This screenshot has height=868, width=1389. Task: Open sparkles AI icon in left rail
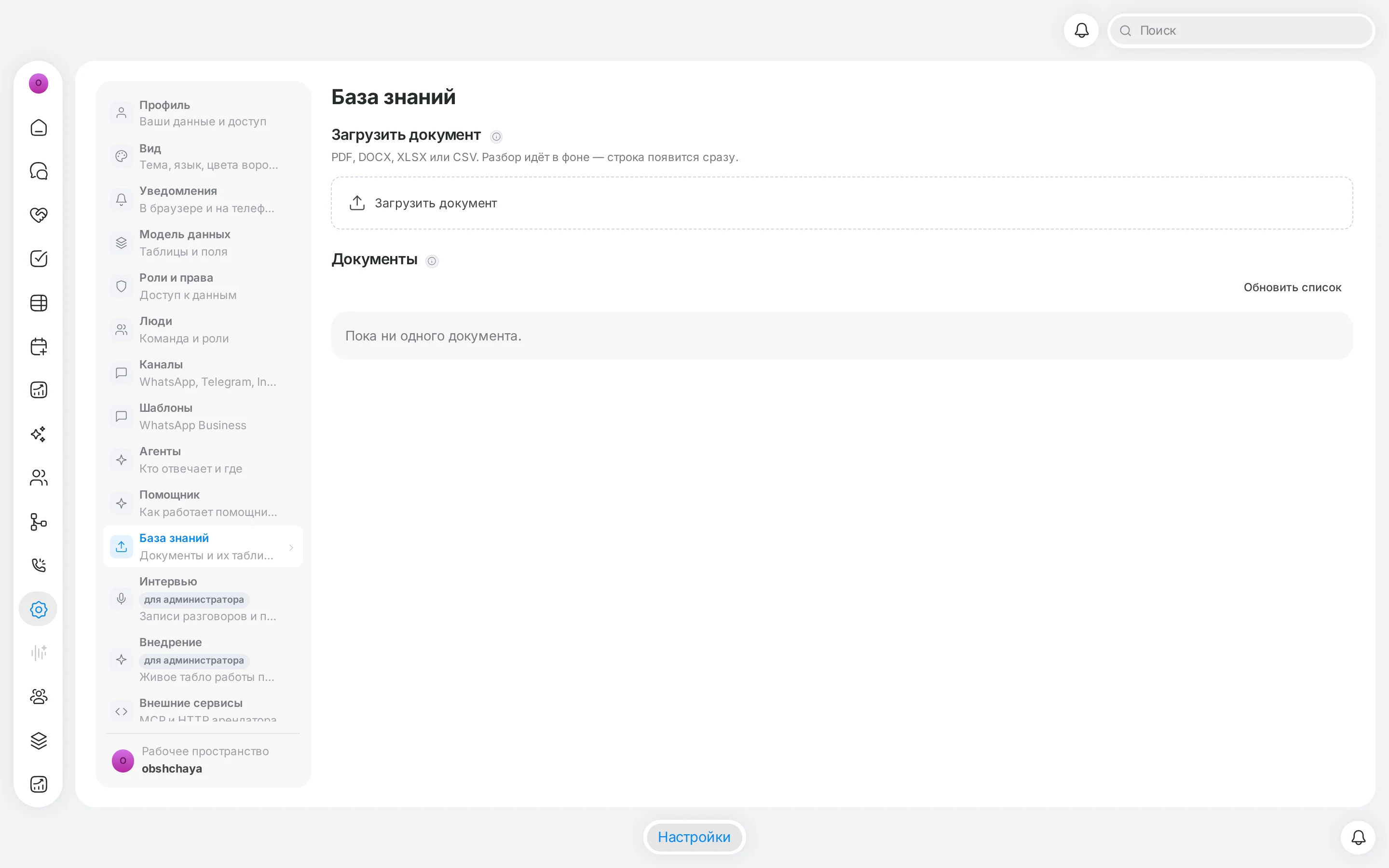pos(39,434)
